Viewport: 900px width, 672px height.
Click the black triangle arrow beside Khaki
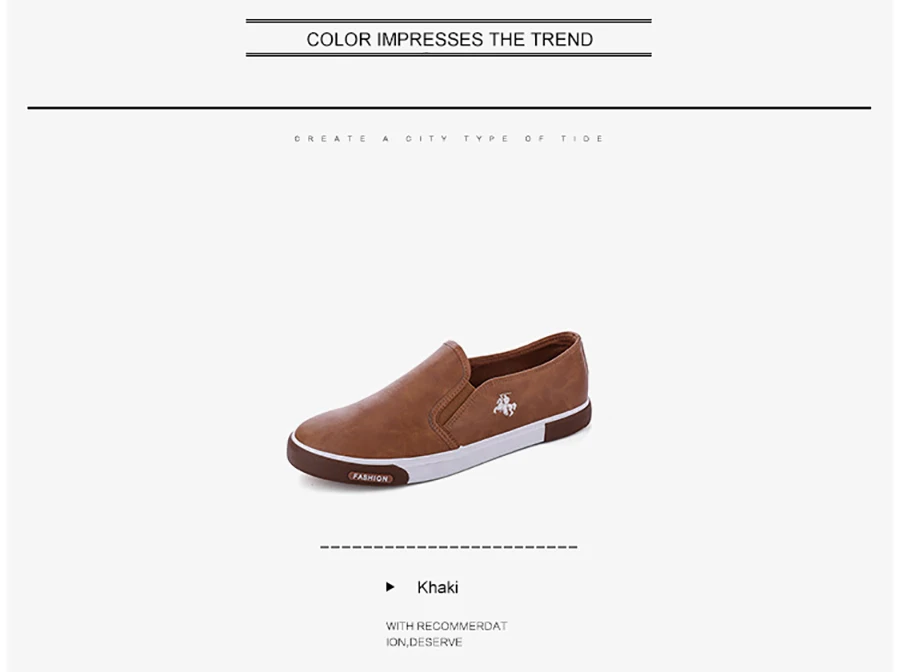(x=390, y=587)
